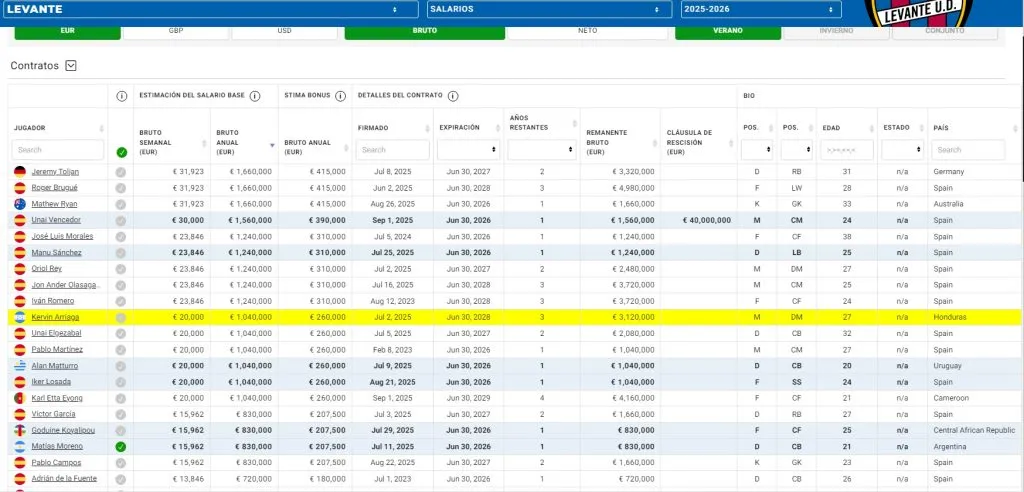Sort the Jugador column
The image size is (1024, 492).
[101, 128]
